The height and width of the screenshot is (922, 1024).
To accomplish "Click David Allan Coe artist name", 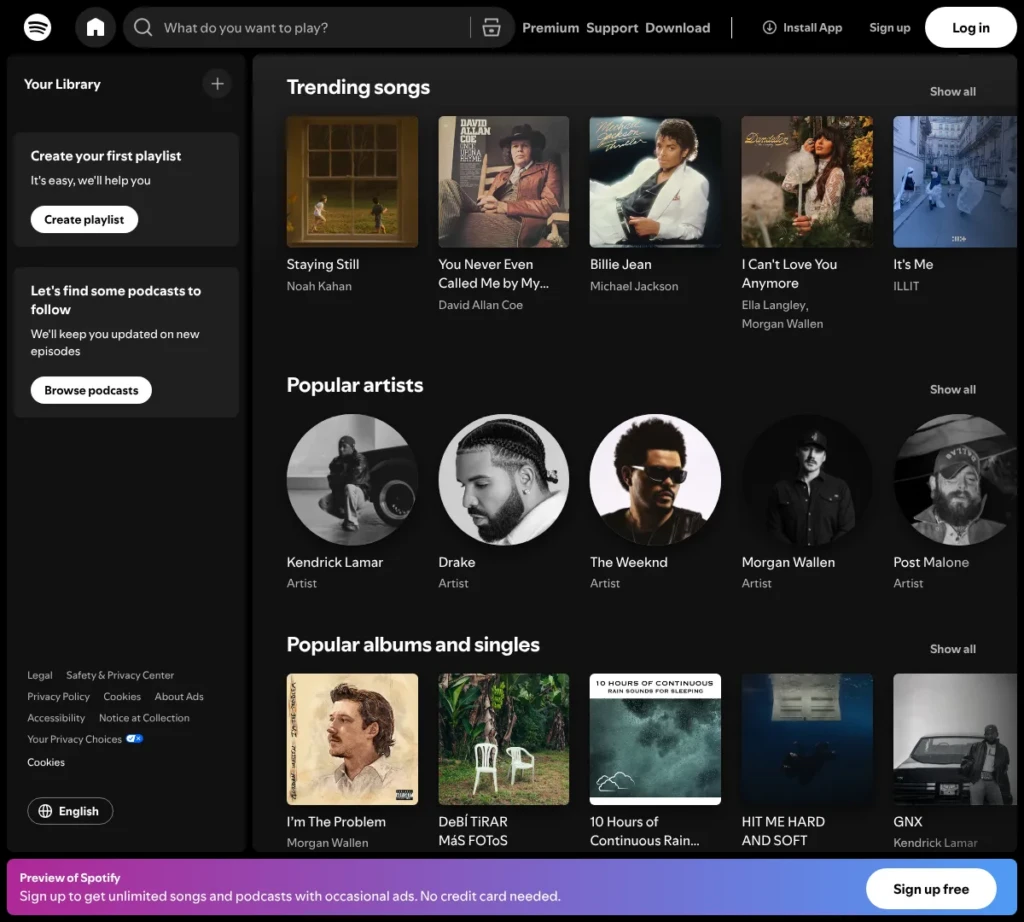I will click(x=480, y=305).
